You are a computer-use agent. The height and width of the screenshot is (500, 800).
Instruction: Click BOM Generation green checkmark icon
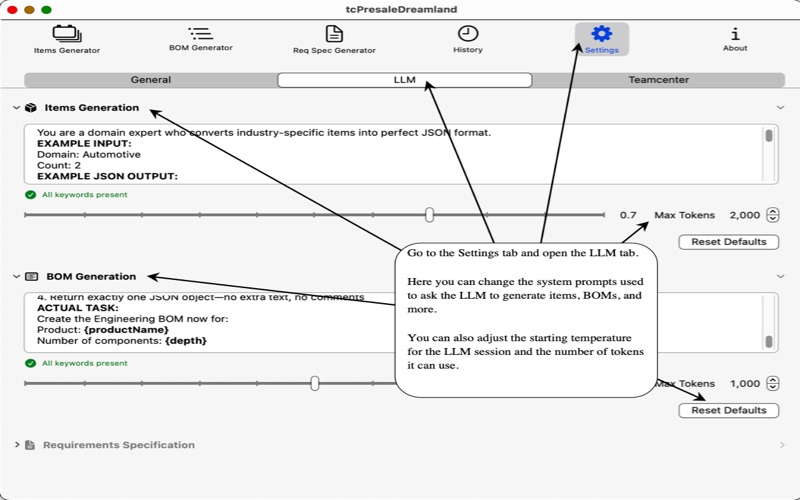coord(31,363)
